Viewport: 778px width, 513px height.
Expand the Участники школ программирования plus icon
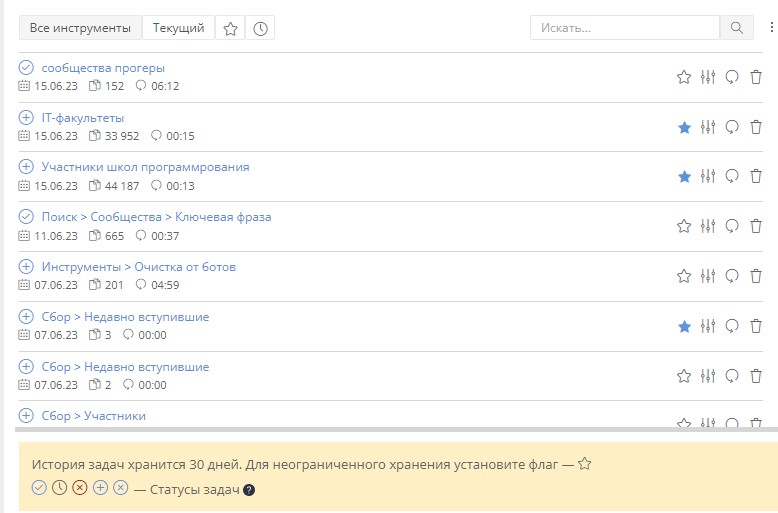coord(26,167)
